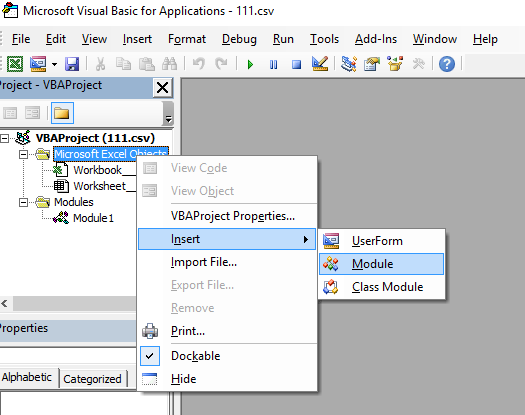This screenshot has height=415, width=525.
Task: Open Find with the binoculars icon
Action: tap(169, 64)
